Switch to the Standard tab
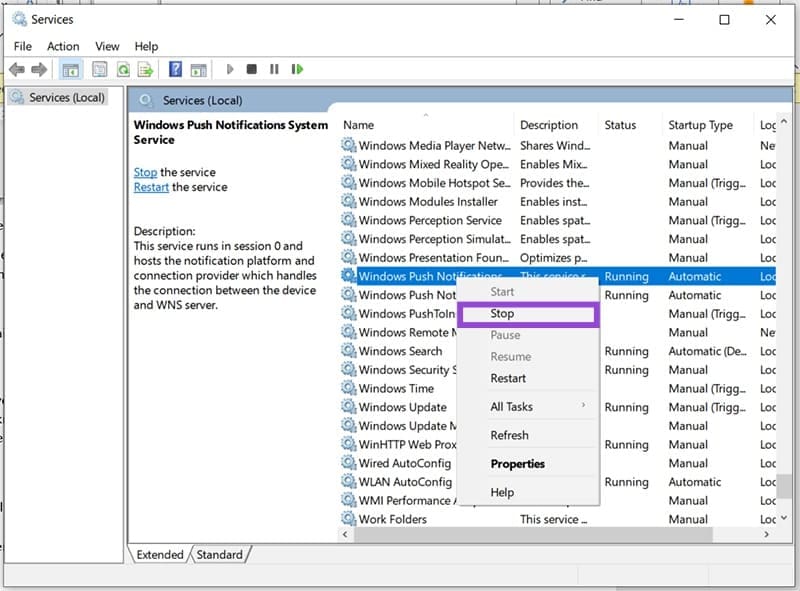 coord(219,554)
